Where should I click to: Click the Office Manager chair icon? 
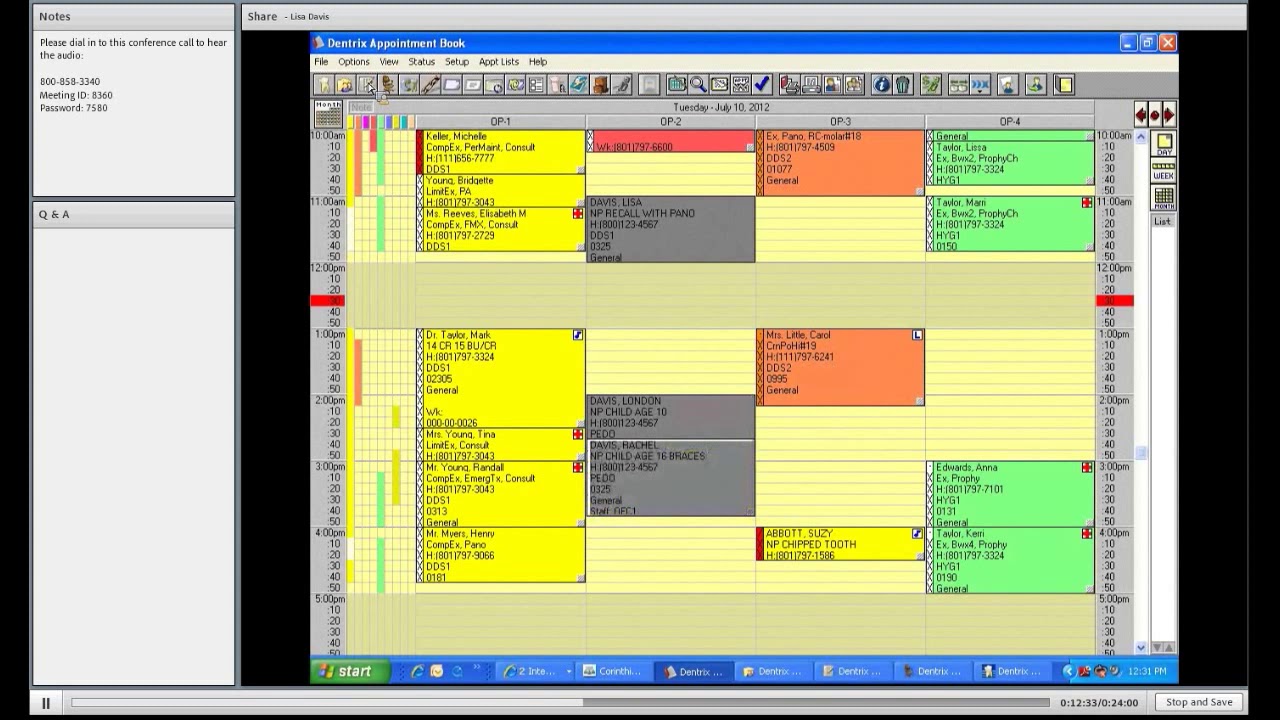coord(388,85)
